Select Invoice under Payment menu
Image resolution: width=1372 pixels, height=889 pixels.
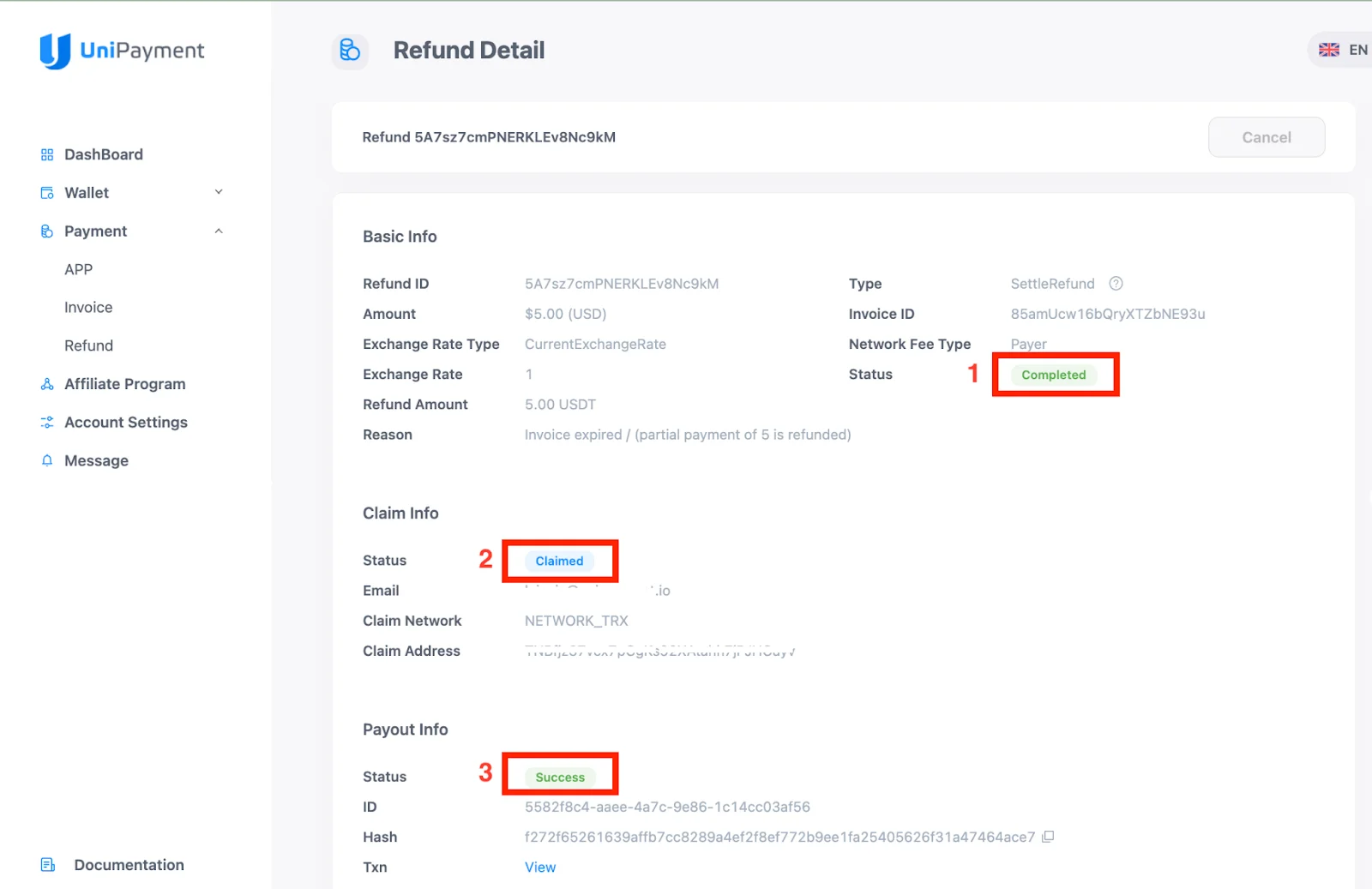pos(87,307)
